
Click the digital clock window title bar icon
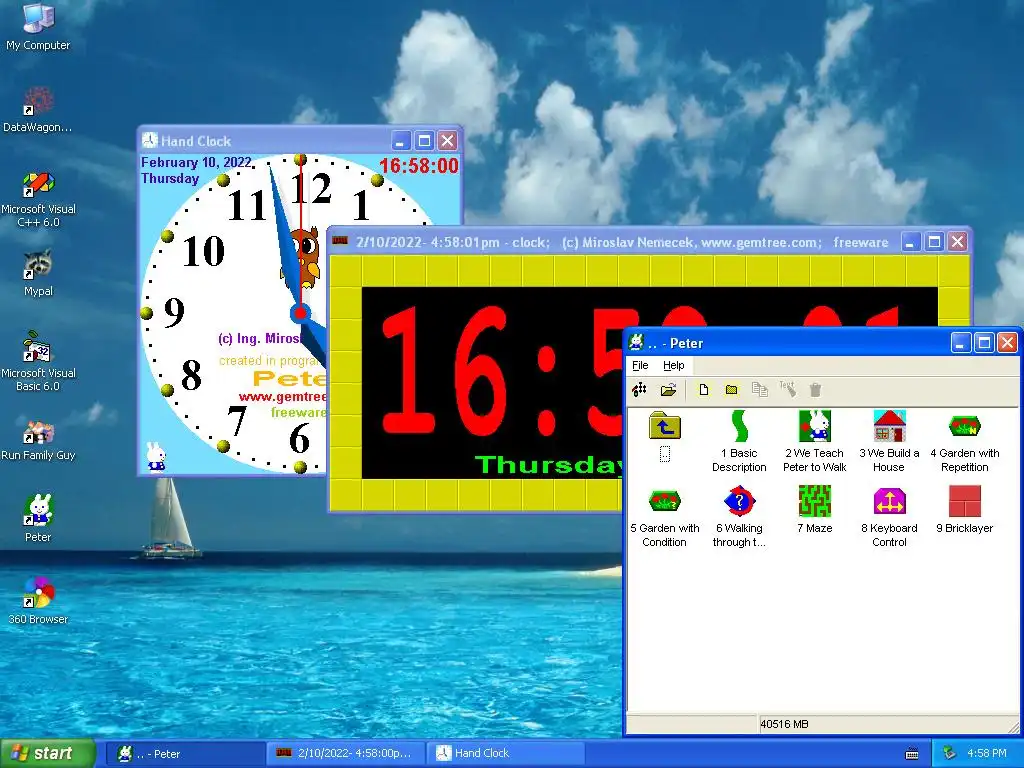340,242
